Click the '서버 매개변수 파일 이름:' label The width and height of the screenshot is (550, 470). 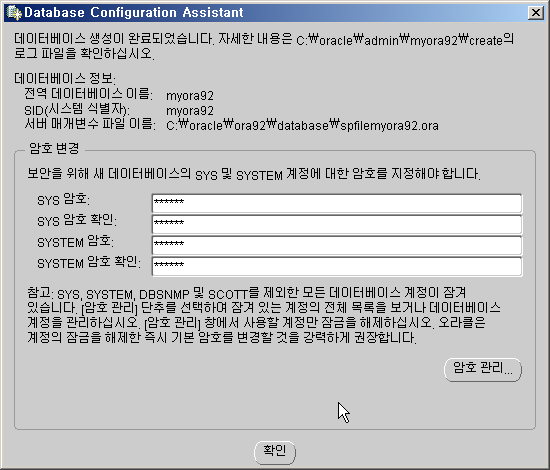tap(90, 124)
